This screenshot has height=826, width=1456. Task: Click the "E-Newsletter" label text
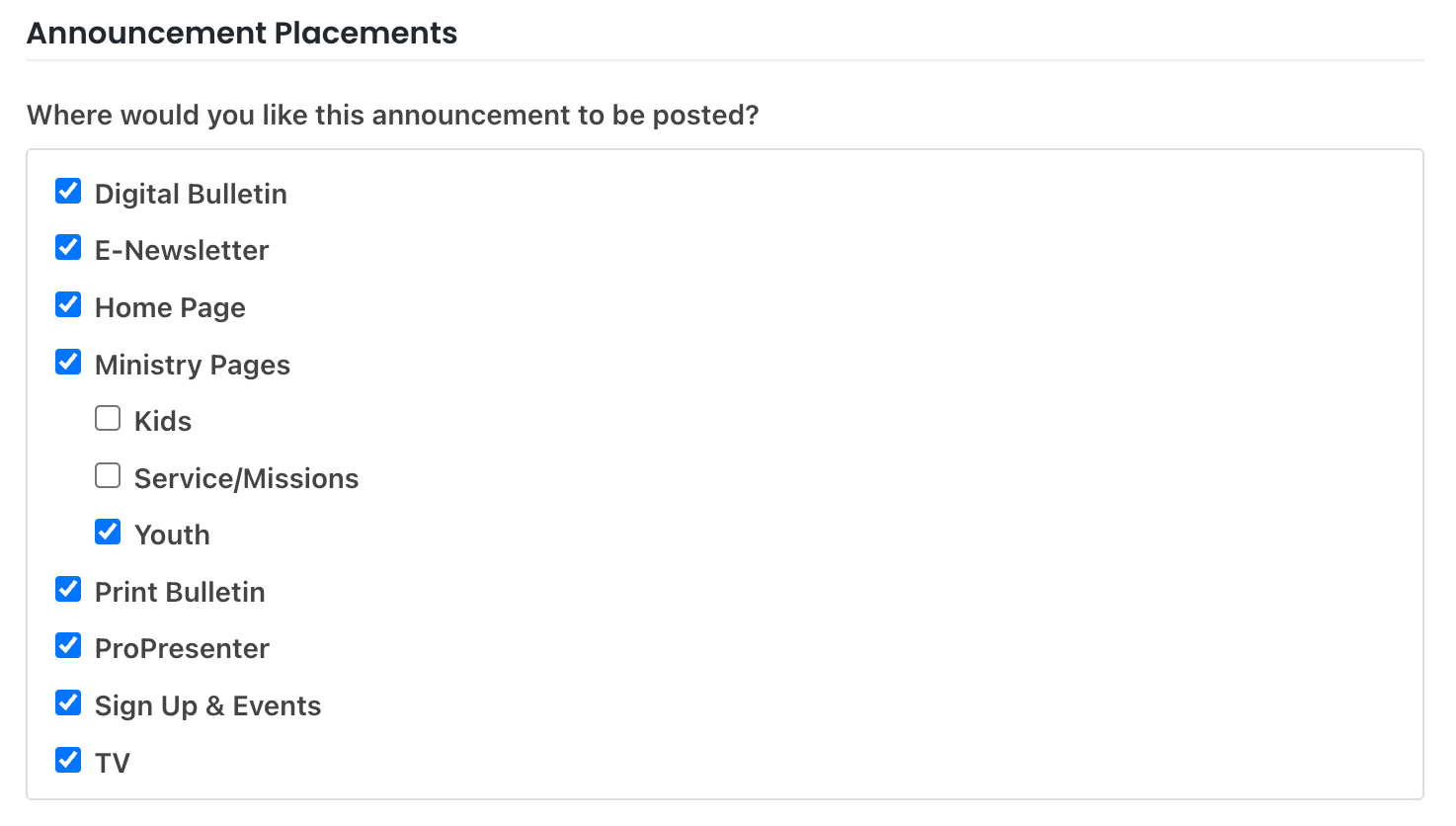pos(182,251)
